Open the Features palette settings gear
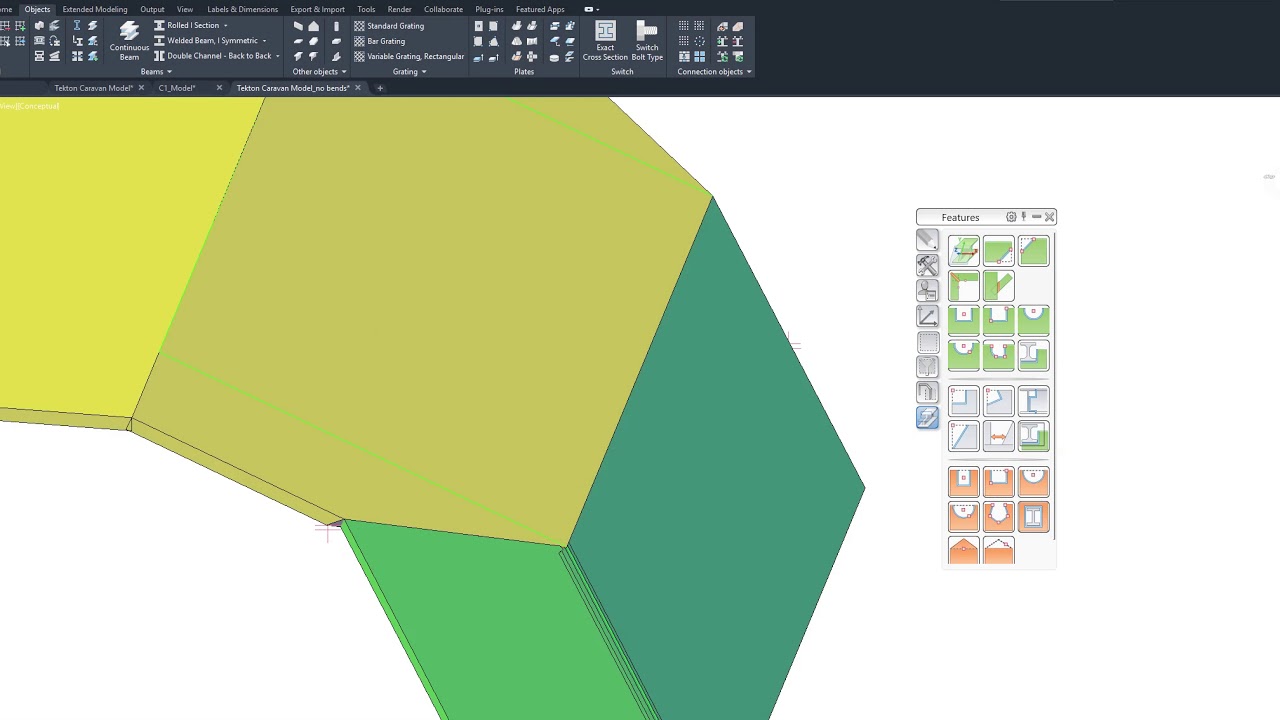 (1011, 217)
